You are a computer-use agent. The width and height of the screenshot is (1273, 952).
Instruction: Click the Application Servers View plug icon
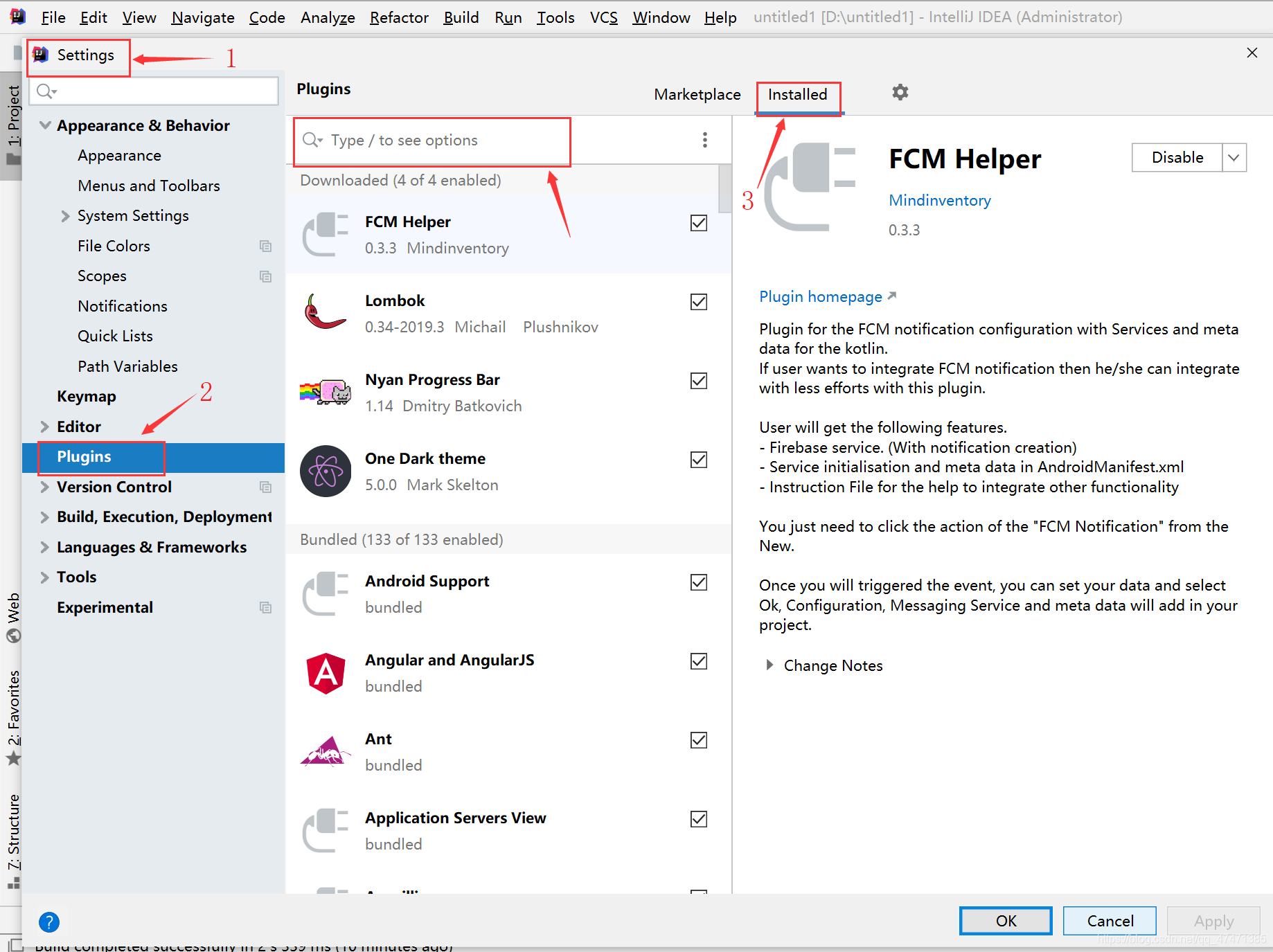click(326, 830)
